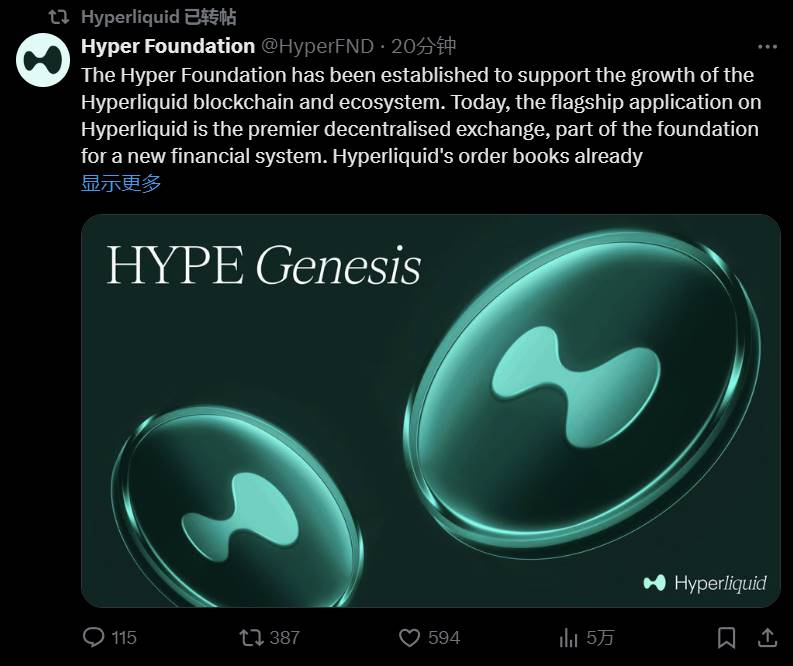Repost this tweet using the retweet icon

pyautogui.click(x=250, y=637)
